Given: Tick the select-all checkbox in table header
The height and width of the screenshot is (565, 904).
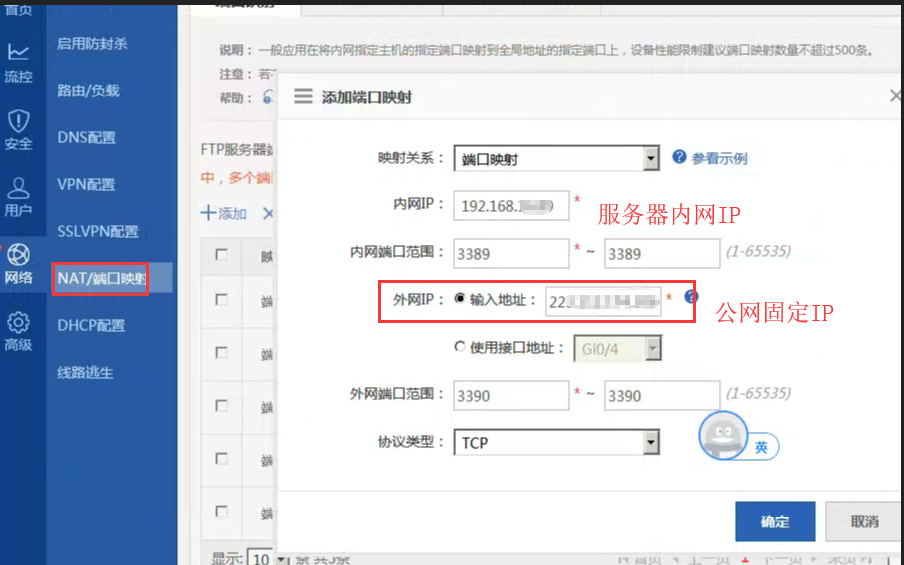Looking at the screenshot, I should click(x=221, y=255).
